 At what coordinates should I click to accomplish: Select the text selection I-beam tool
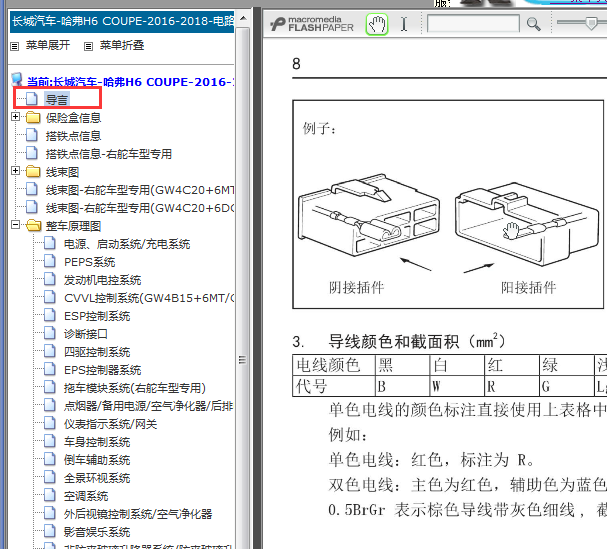tap(404, 24)
